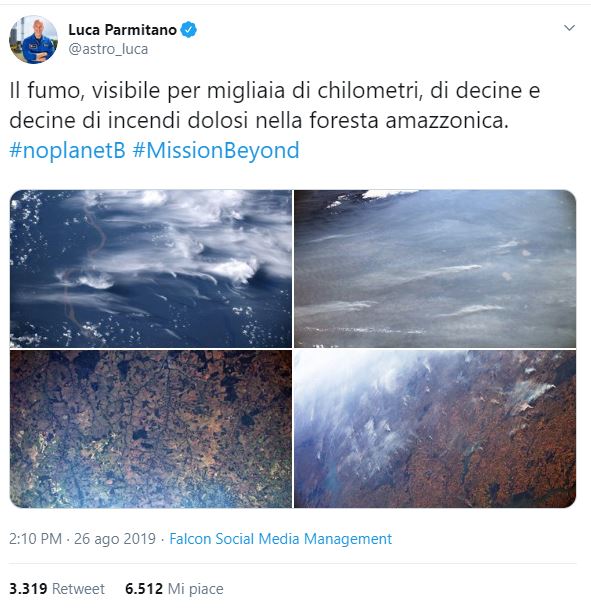Screen dimensions: 591x611
Task: Click the blue verified badge
Action: tap(189, 30)
